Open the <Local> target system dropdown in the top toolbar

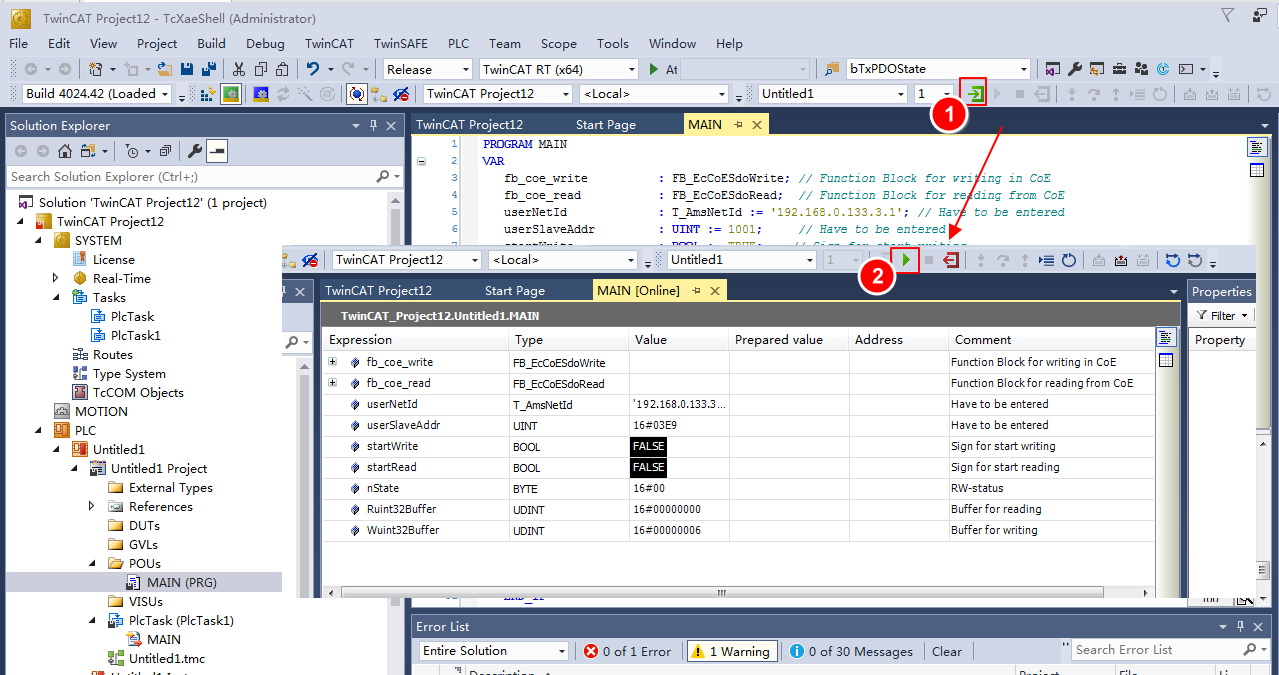click(655, 94)
